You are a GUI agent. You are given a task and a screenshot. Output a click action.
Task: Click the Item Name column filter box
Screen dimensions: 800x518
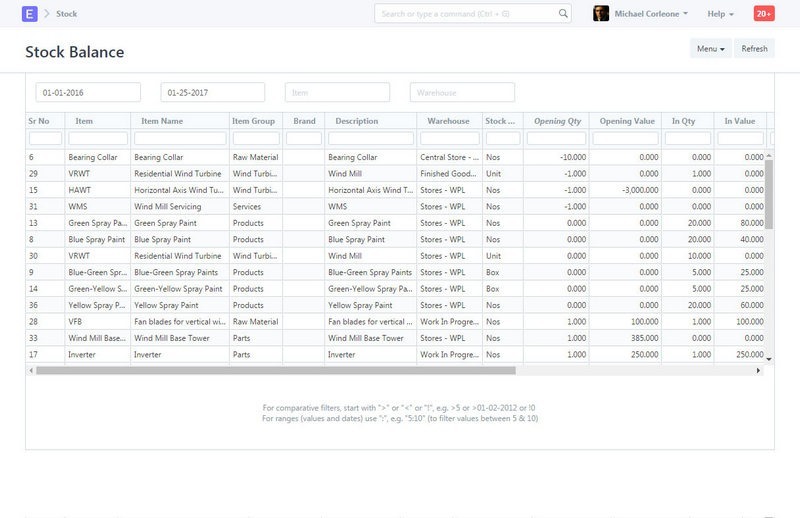coord(179,138)
